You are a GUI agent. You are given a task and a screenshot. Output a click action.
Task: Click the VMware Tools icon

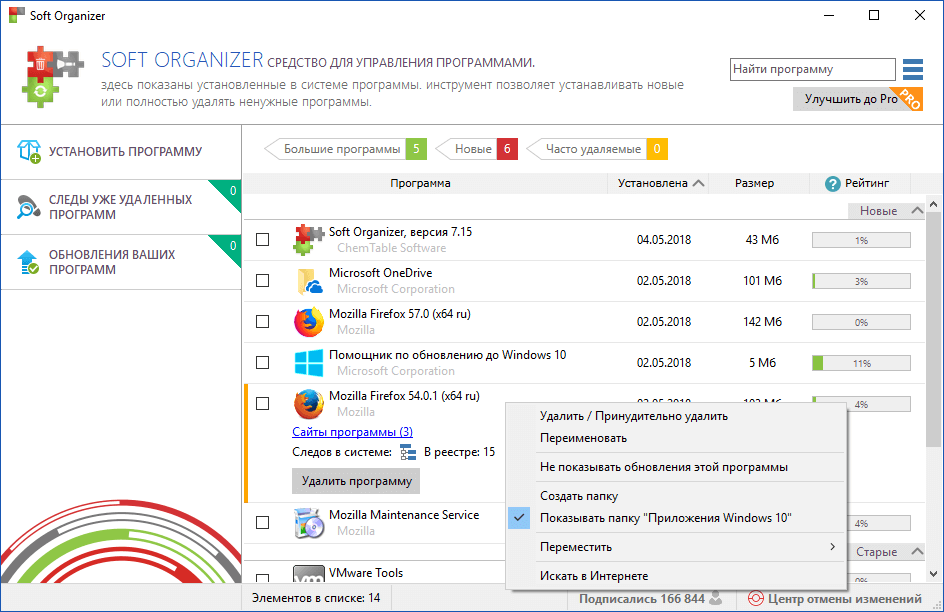(x=309, y=574)
